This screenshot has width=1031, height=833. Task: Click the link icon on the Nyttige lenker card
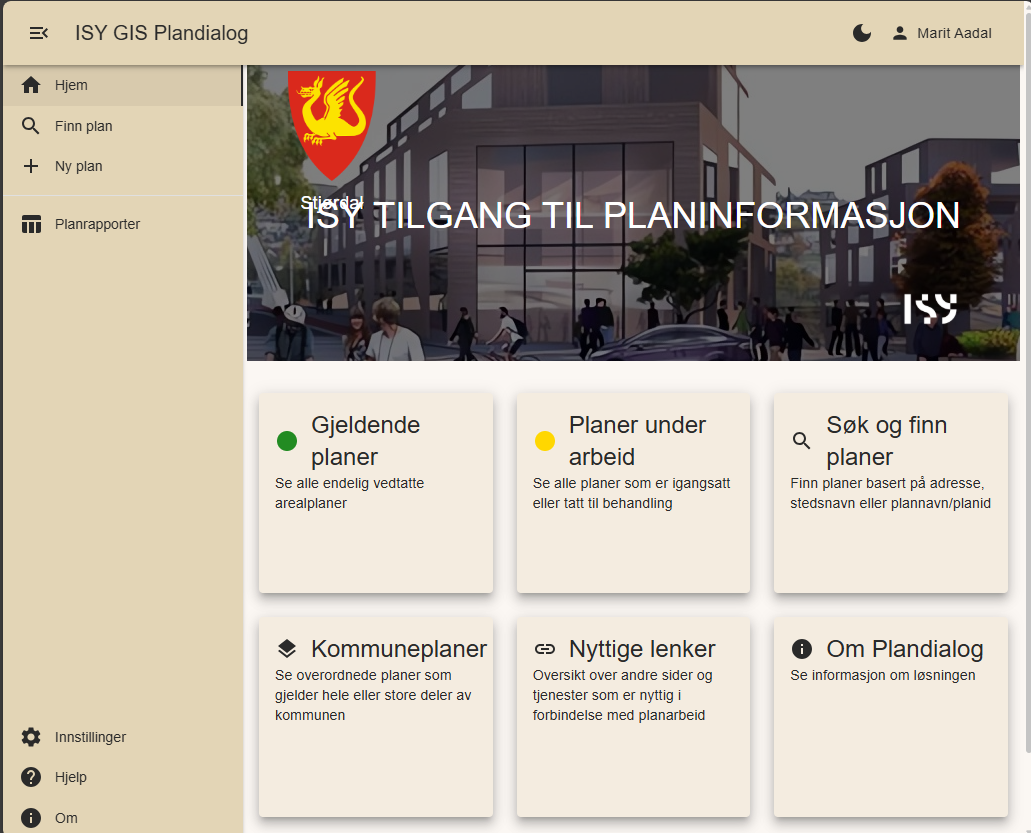click(545, 649)
